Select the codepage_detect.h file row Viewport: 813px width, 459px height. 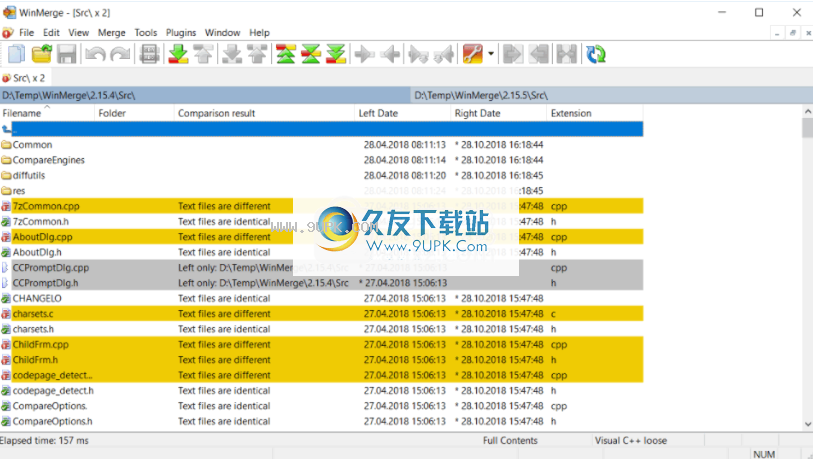(x=321, y=391)
